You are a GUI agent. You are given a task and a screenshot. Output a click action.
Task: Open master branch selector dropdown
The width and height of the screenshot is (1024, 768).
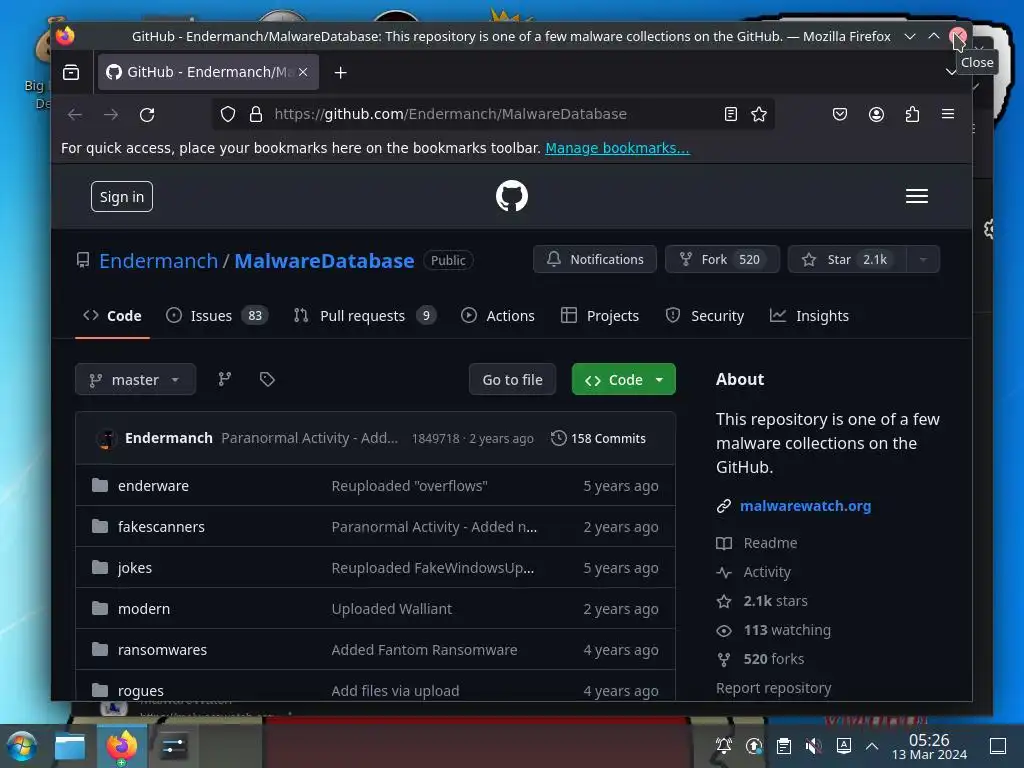tap(135, 379)
